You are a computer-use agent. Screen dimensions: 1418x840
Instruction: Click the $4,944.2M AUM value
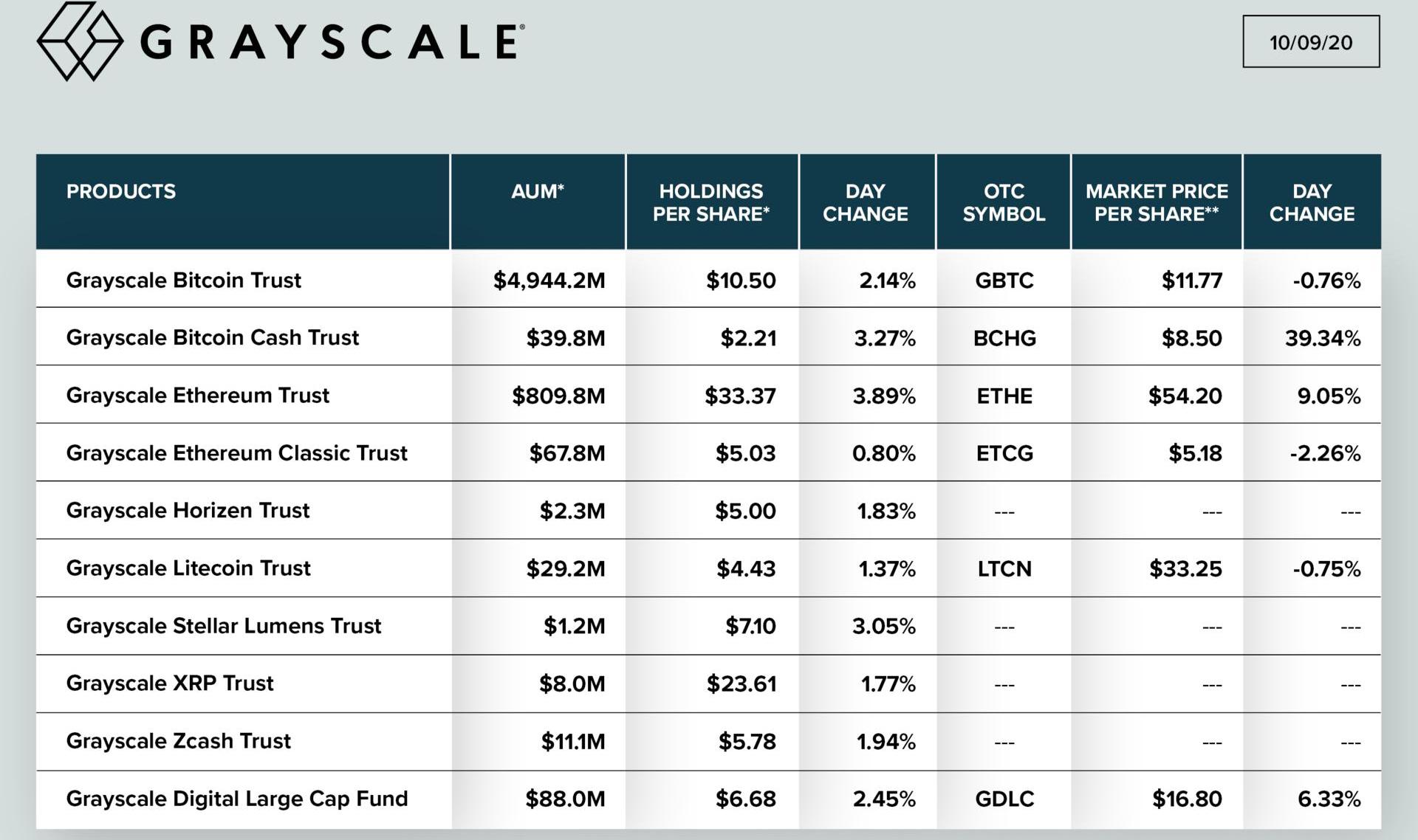[549, 280]
